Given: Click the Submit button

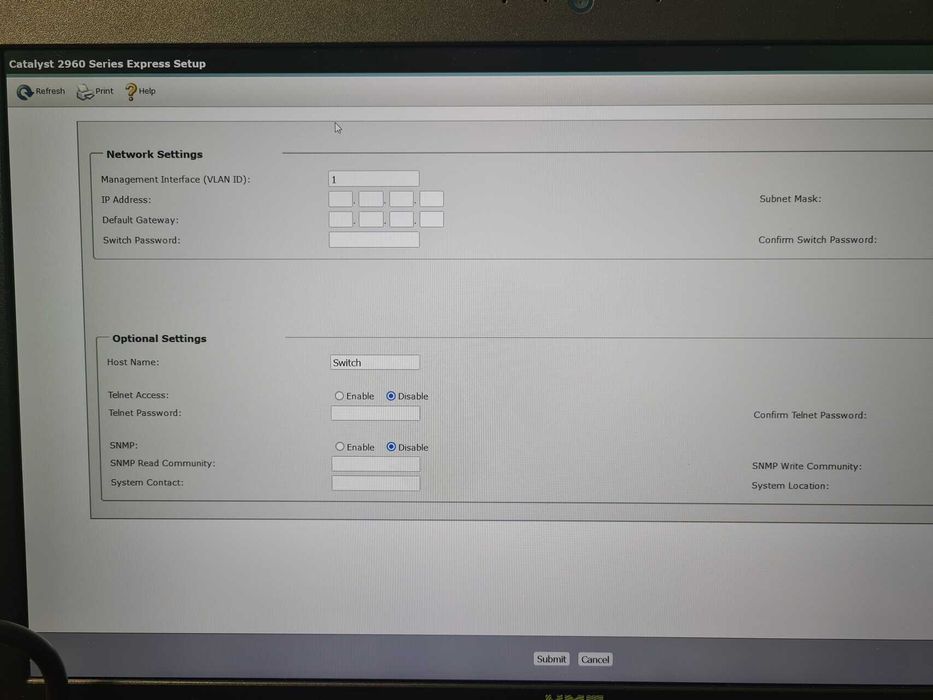Looking at the screenshot, I should pyautogui.click(x=552, y=659).
